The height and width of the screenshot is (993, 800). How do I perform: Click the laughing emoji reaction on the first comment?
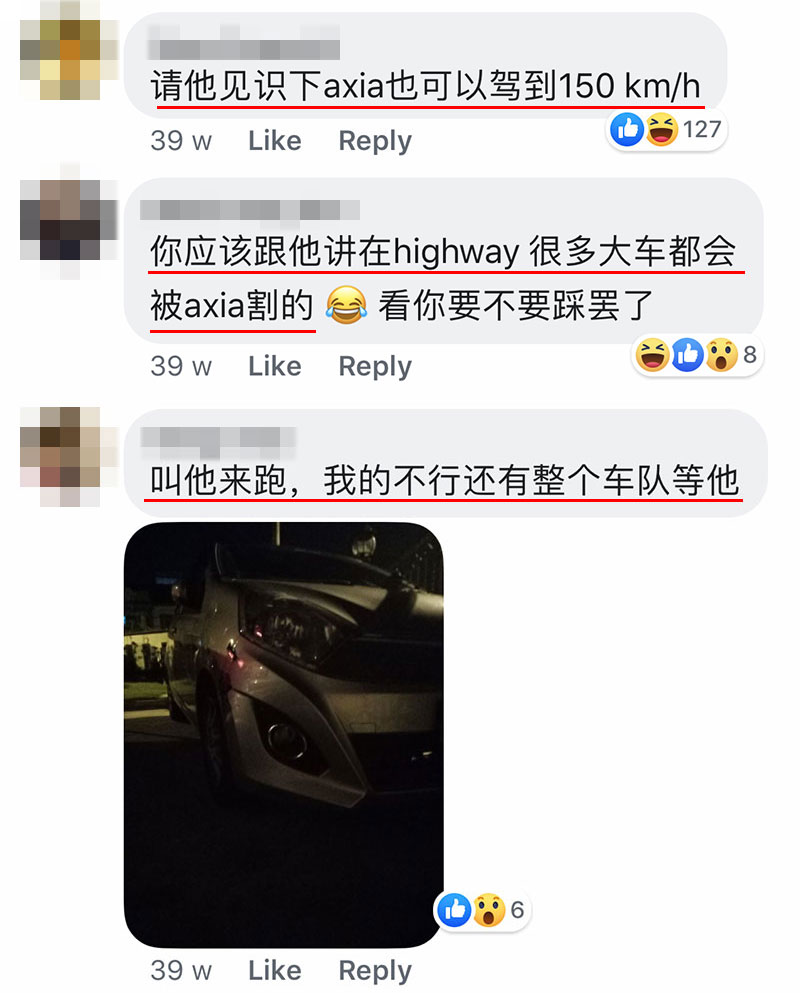coord(662,129)
